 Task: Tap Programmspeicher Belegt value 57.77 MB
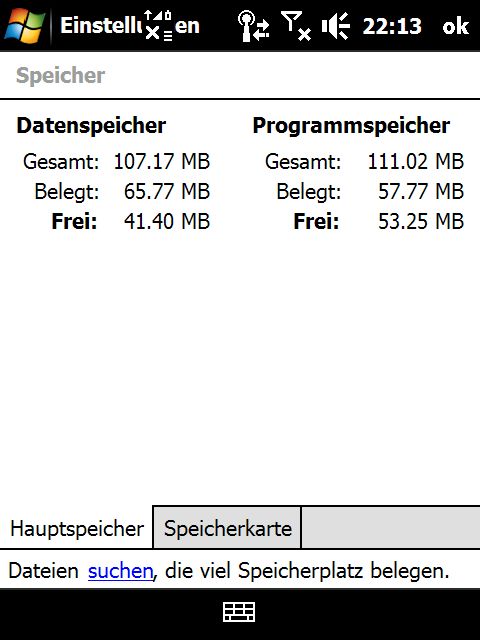click(421, 191)
